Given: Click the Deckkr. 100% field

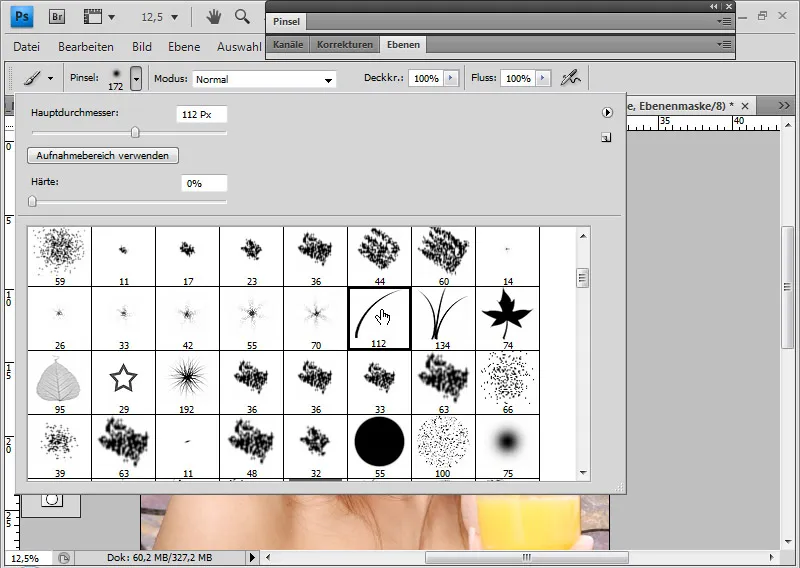Looking at the screenshot, I should [426, 78].
